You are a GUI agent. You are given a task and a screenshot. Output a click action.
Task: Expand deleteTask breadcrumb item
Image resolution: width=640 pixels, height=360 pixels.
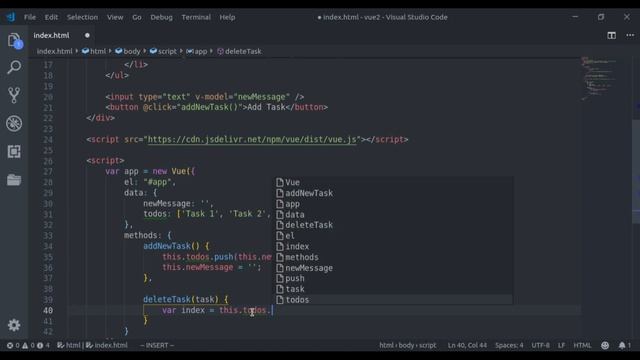[240, 51]
